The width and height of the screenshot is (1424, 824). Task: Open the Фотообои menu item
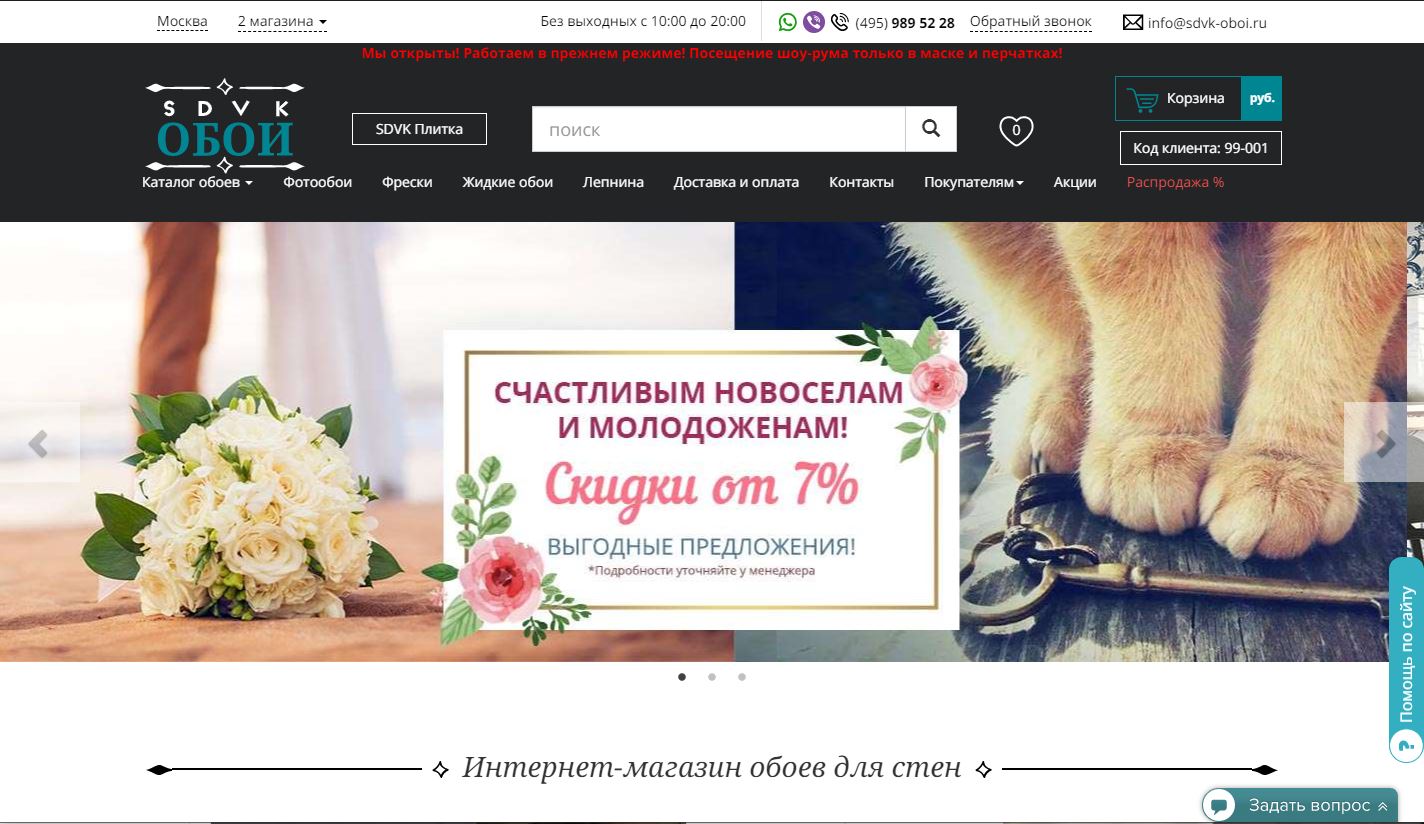(317, 182)
